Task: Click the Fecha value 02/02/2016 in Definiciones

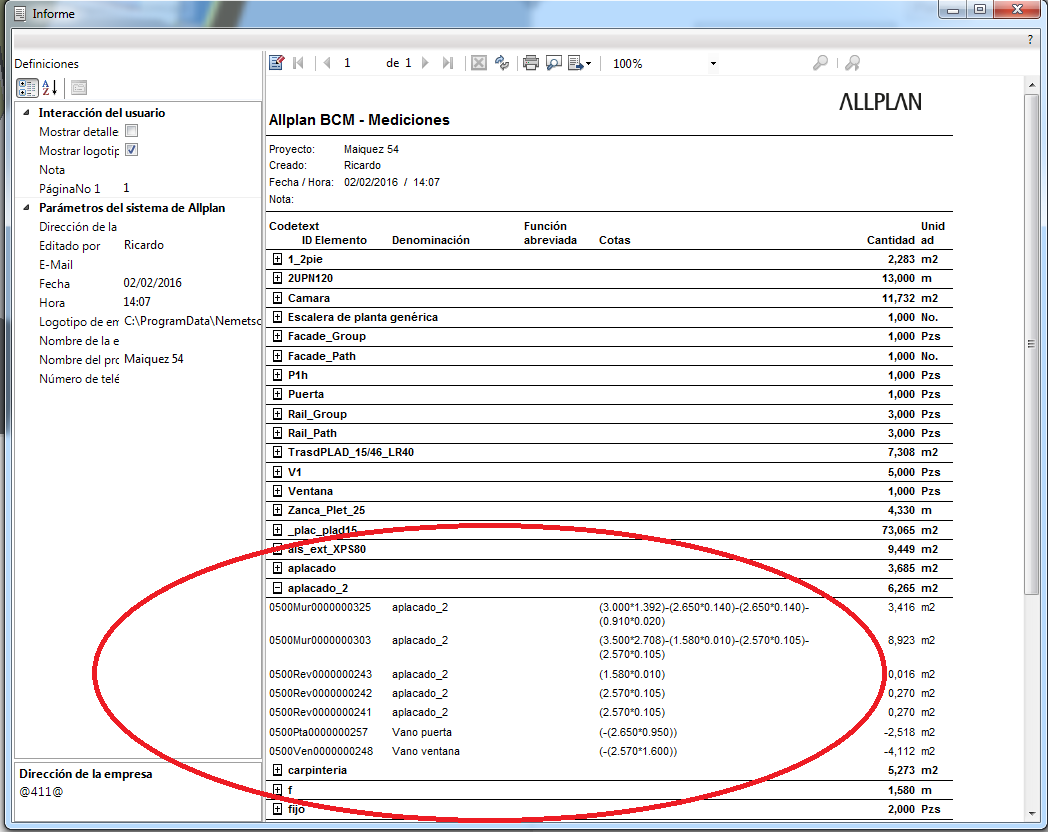Action: tap(152, 283)
